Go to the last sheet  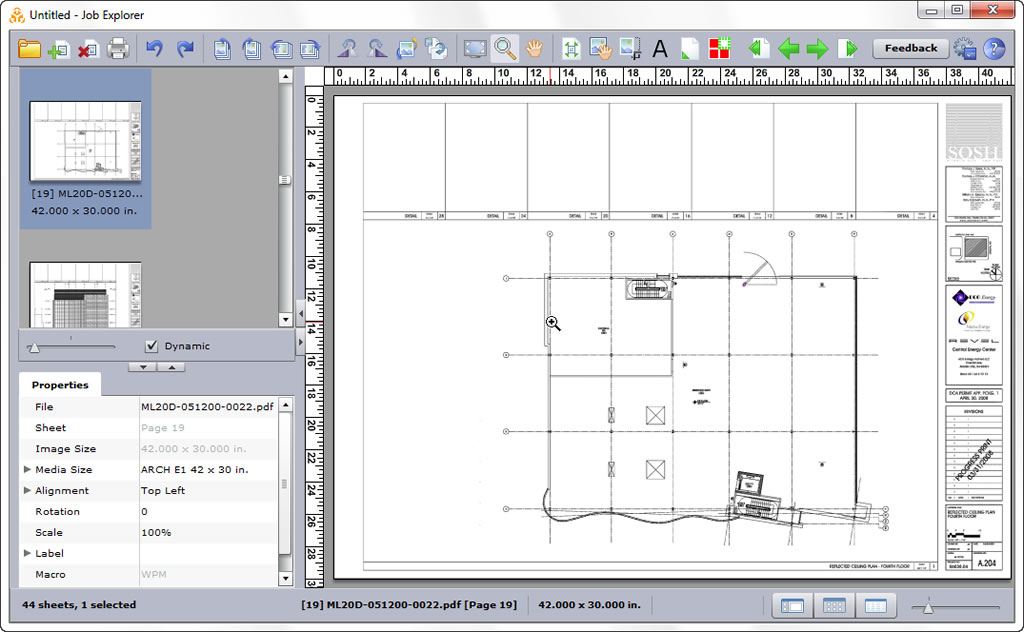849,49
